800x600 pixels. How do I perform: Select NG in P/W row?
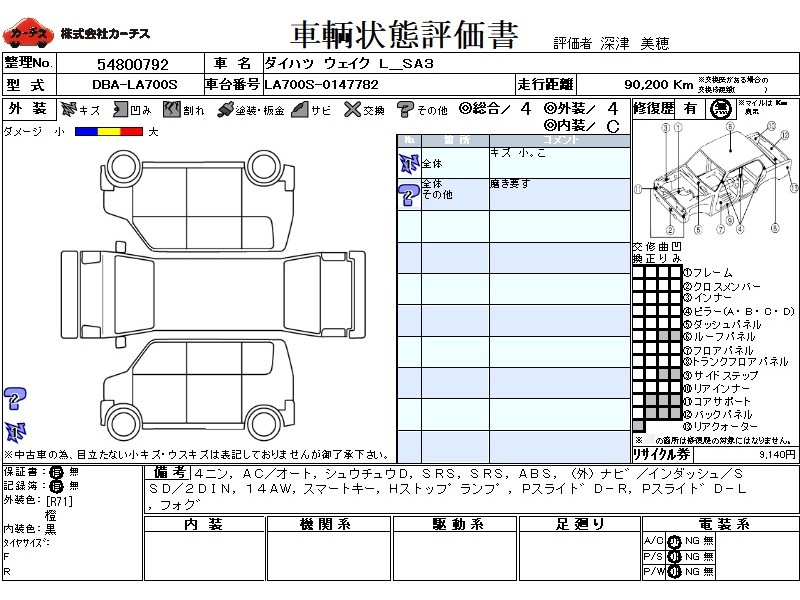click(692, 572)
